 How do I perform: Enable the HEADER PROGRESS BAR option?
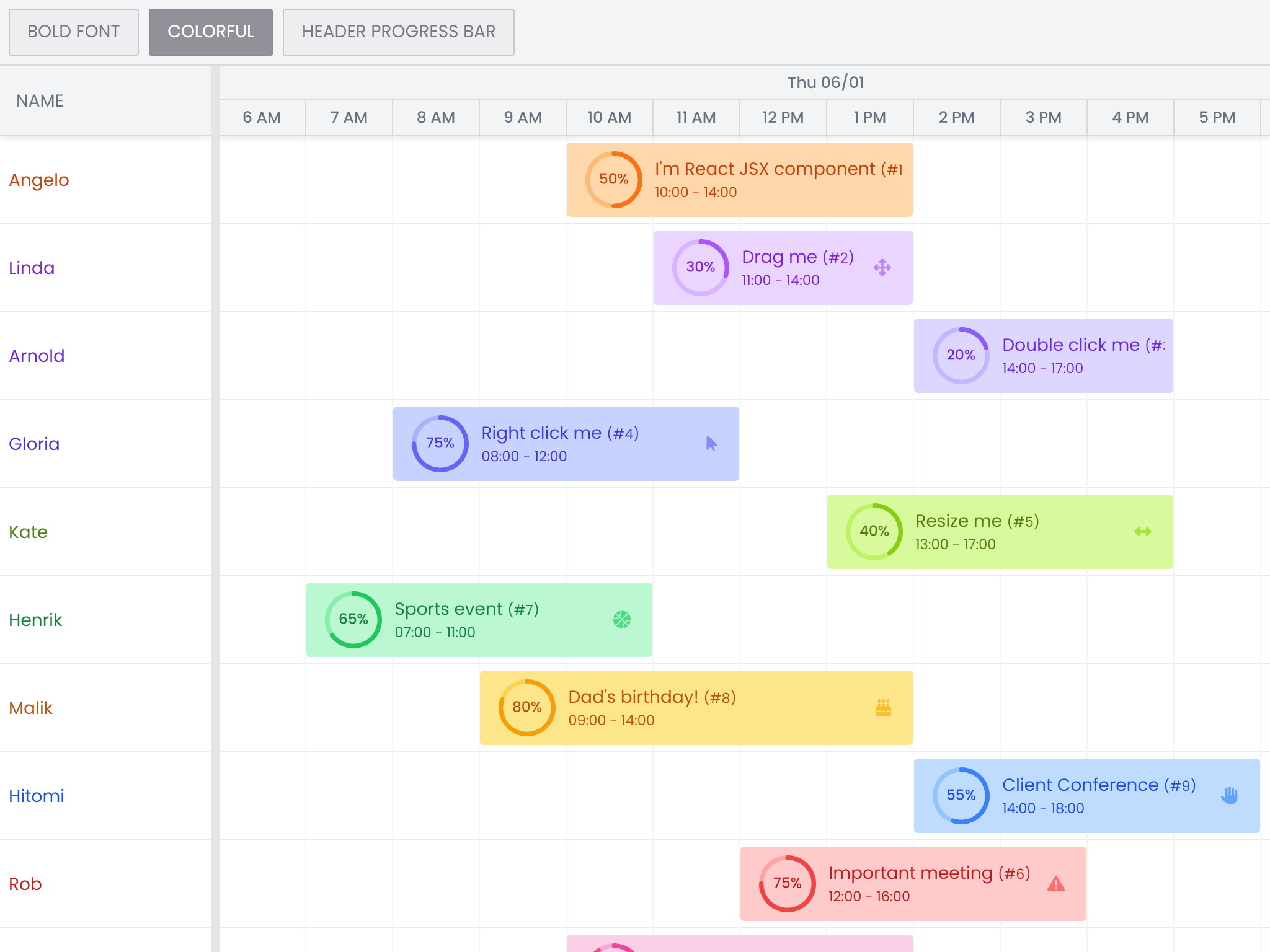click(x=399, y=32)
